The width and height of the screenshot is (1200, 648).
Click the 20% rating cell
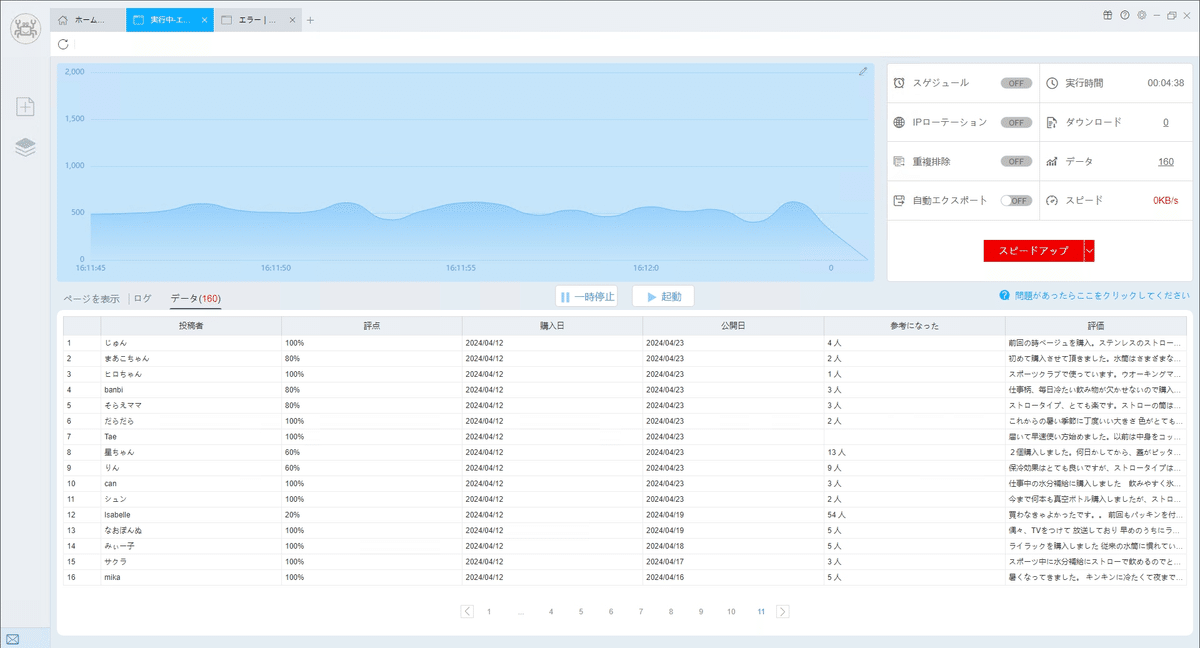372,514
